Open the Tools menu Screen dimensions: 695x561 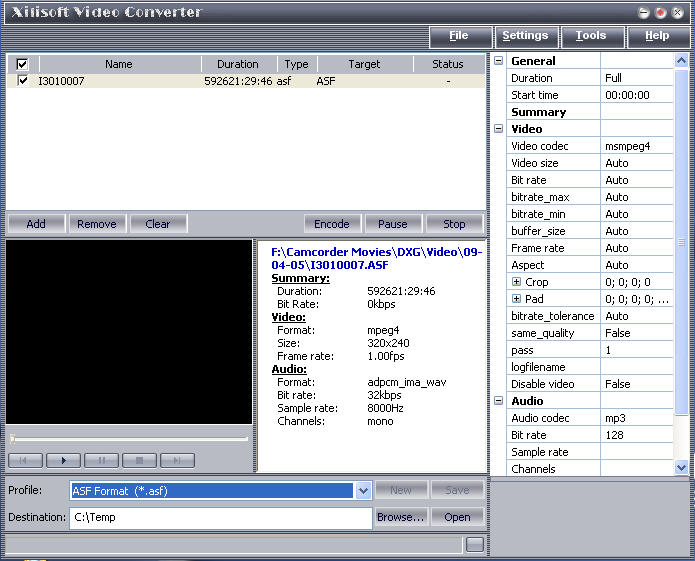(591, 36)
